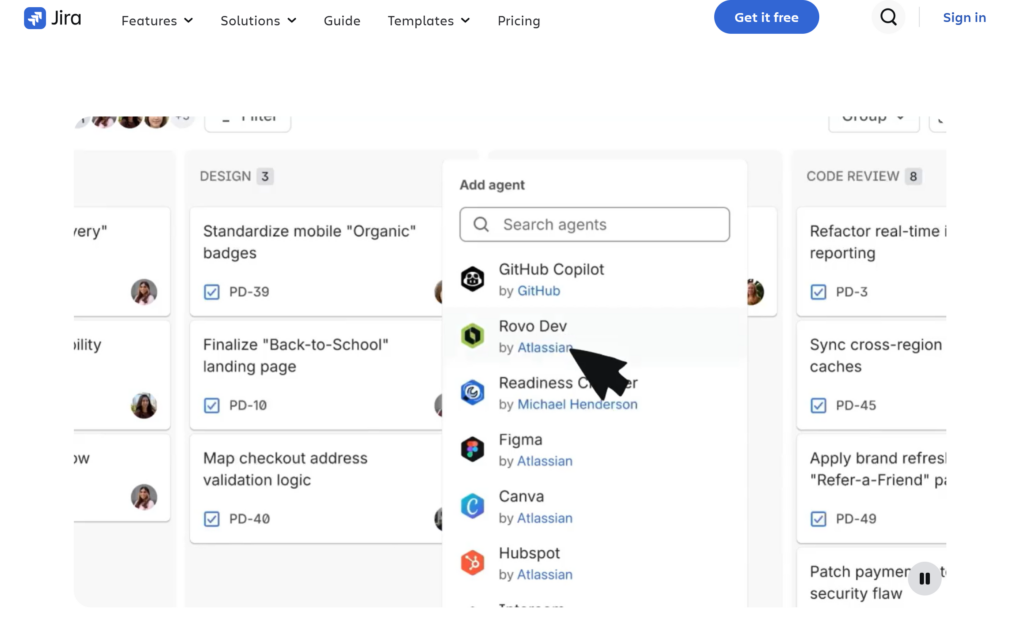Image resolution: width=1024 pixels, height=617 pixels.
Task: Click the Jira logo icon
Action: pos(35,18)
